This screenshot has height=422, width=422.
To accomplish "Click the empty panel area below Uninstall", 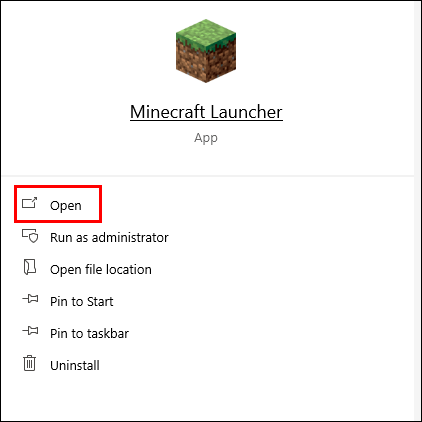I will (x=207, y=397).
